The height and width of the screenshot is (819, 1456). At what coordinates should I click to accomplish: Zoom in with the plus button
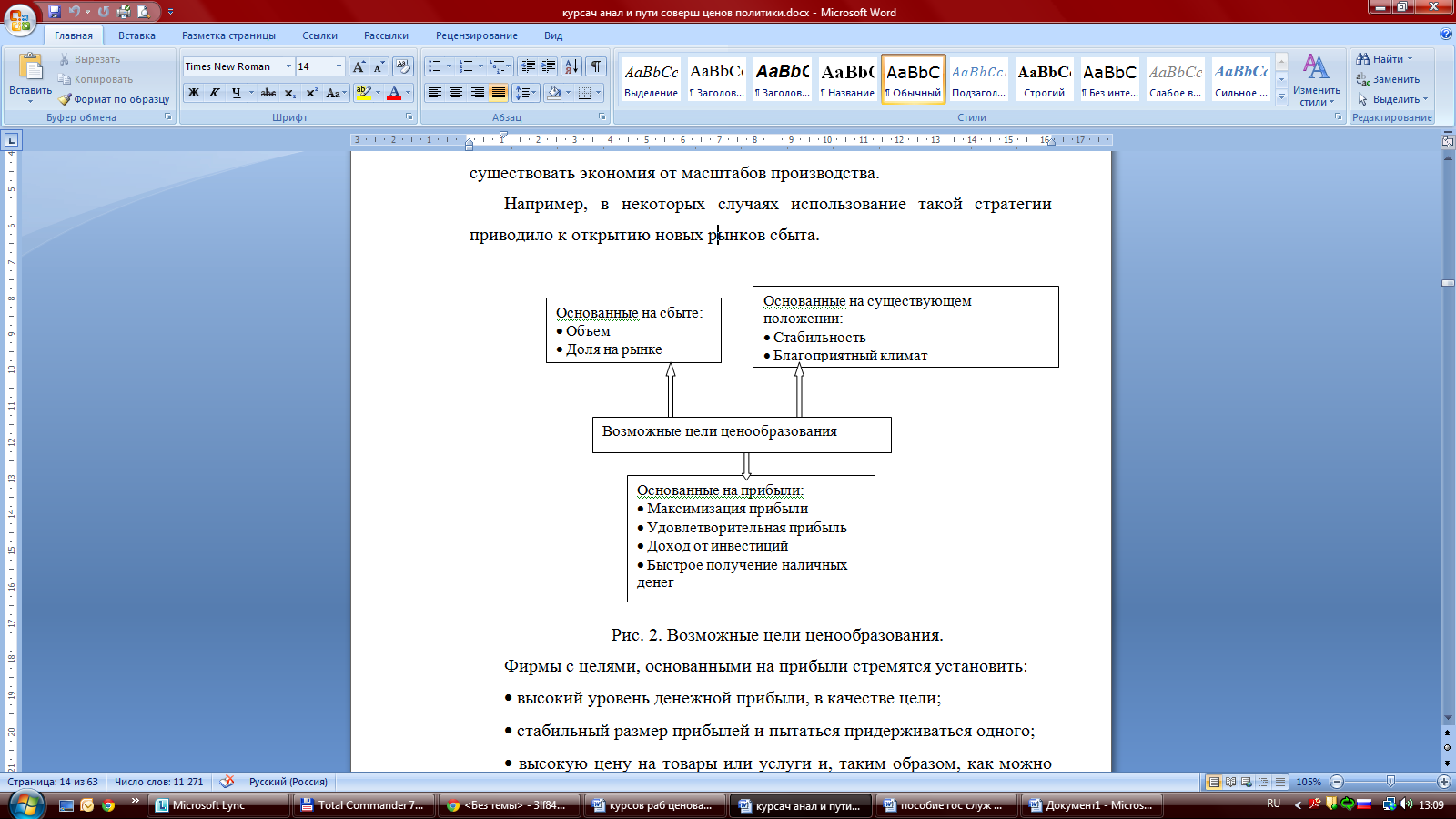coord(1444,782)
